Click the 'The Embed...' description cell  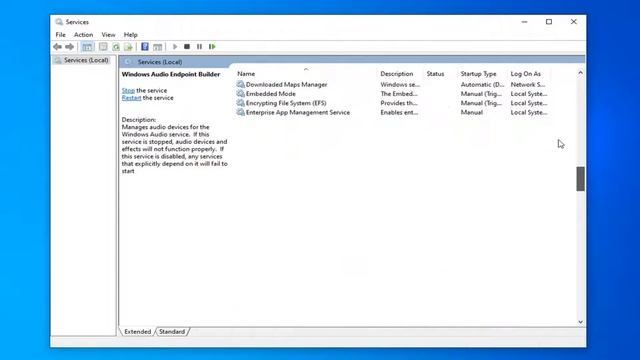399,94
